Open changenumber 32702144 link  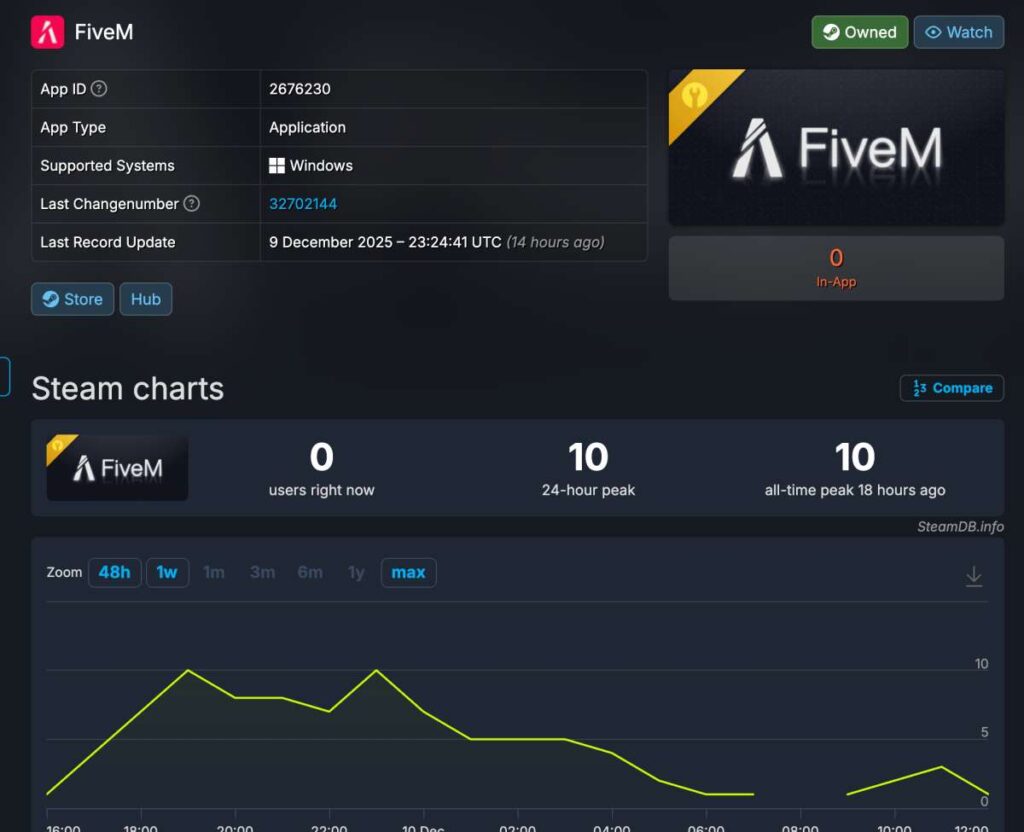[302, 203]
